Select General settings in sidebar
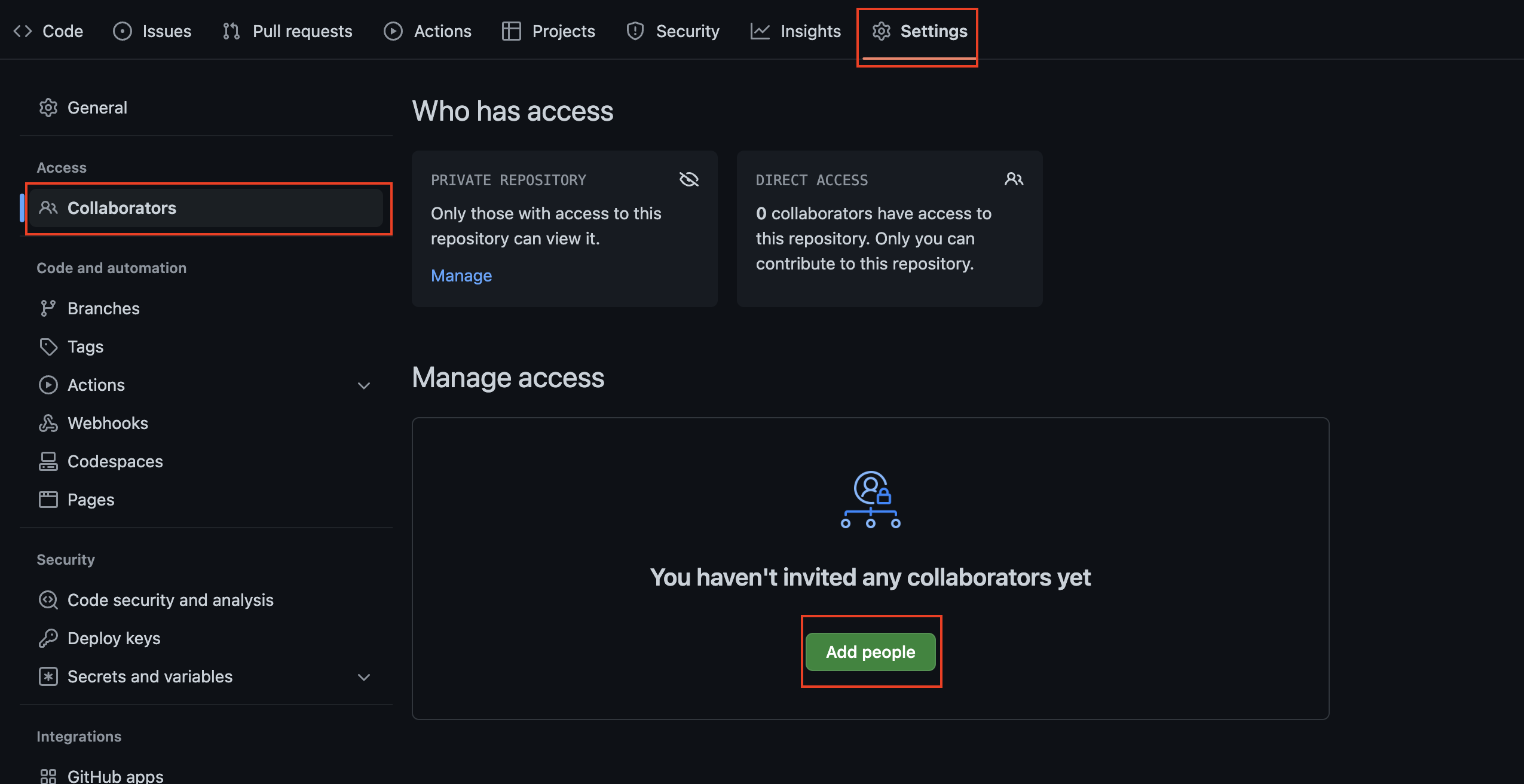Viewport: 1524px width, 784px height. pyautogui.click(x=97, y=108)
